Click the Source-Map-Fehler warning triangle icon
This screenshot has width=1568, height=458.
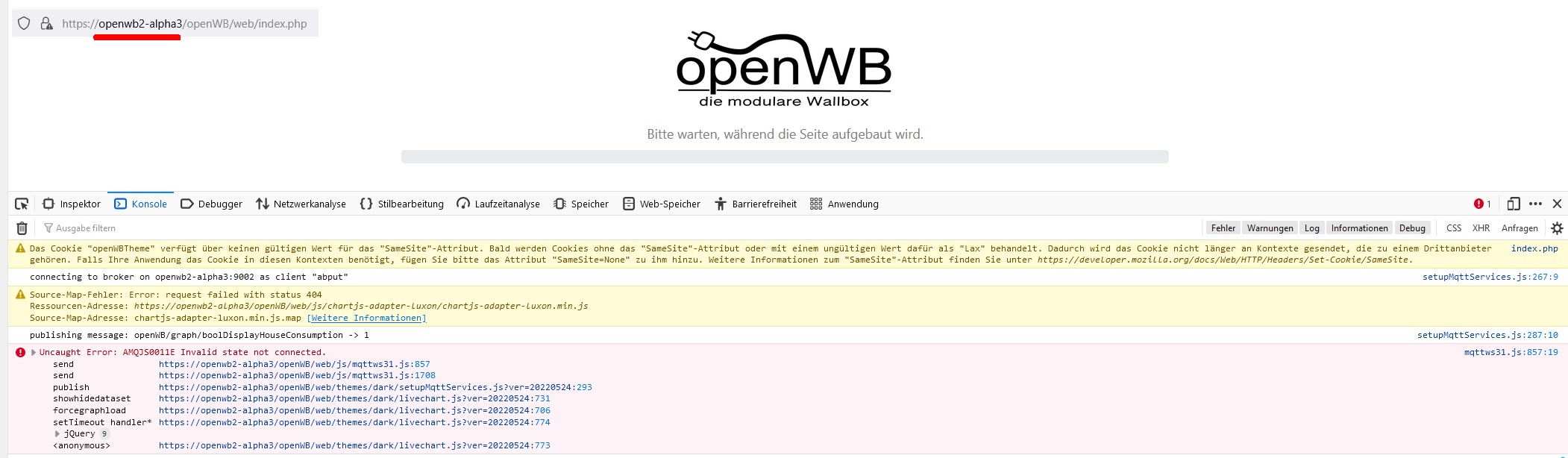20,295
